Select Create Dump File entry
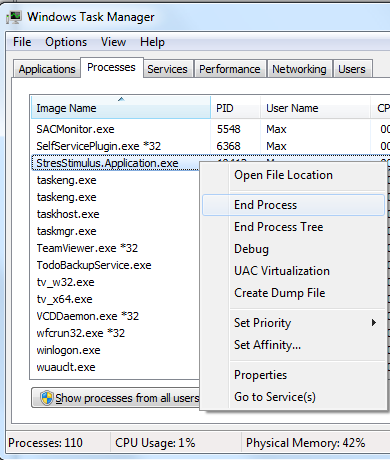 point(280,293)
